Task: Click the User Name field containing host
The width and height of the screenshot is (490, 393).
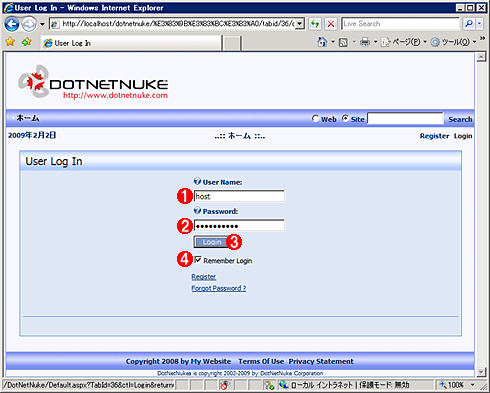Action: point(239,196)
